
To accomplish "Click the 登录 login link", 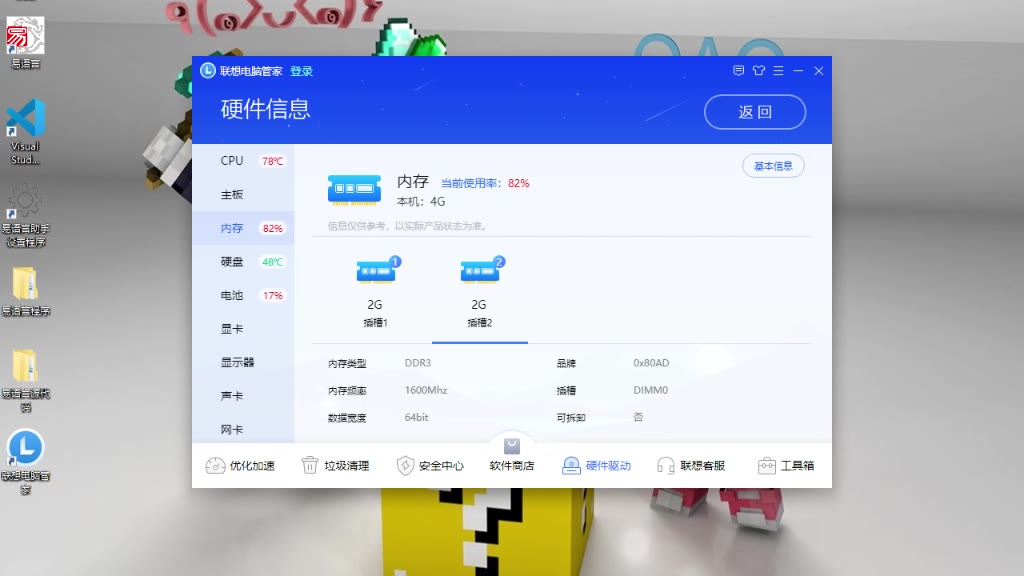I will [301, 71].
